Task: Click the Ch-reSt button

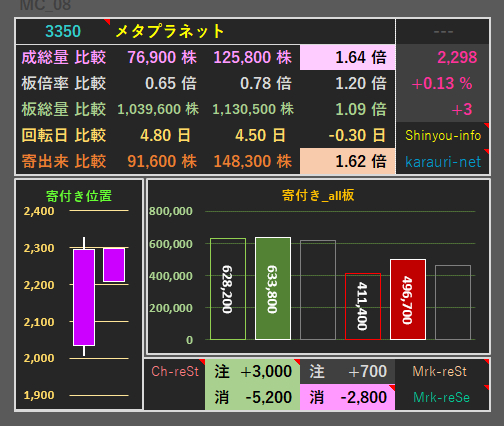Action: click(x=175, y=371)
